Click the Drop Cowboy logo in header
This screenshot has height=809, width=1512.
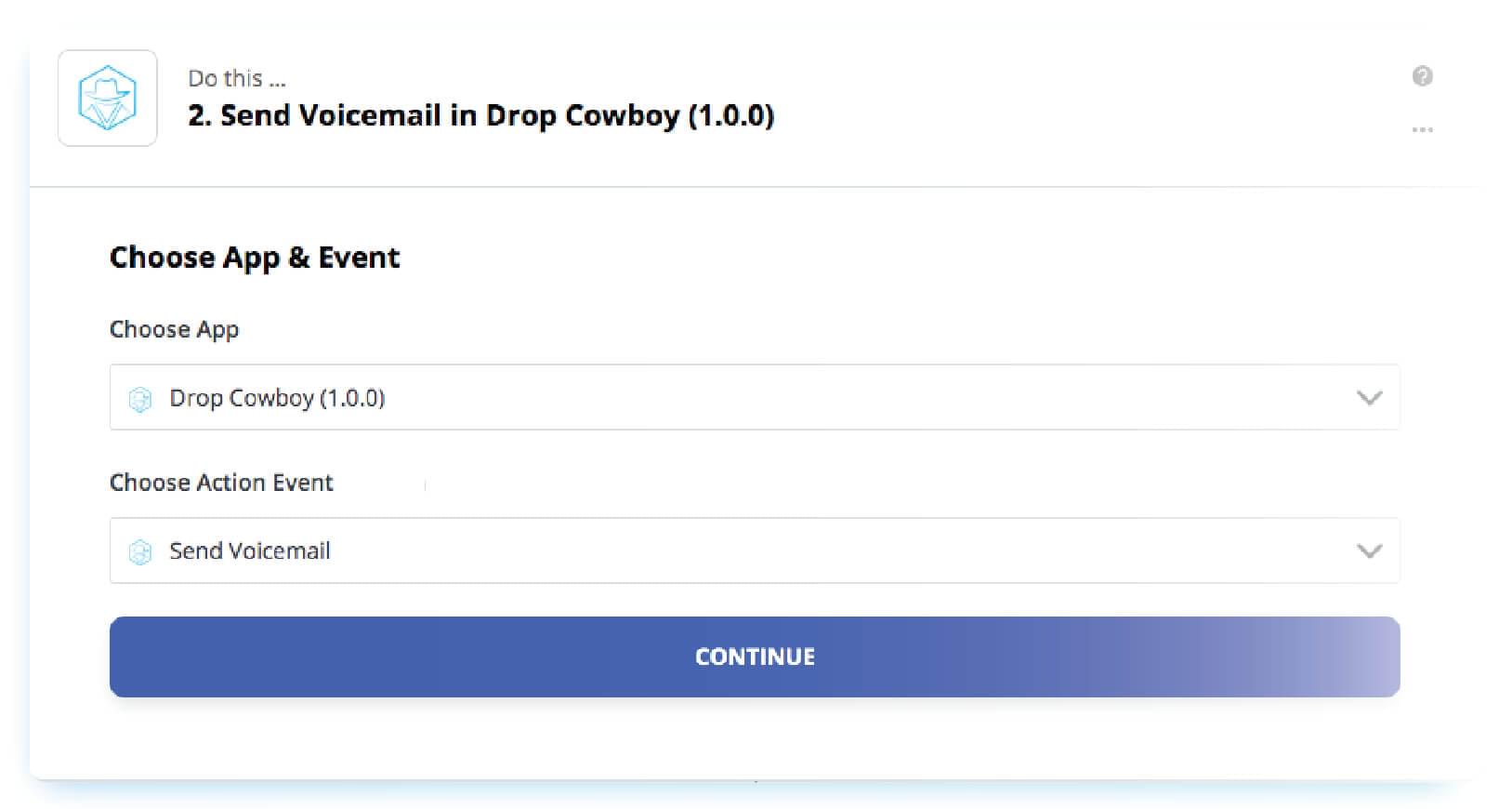pos(108,98)
